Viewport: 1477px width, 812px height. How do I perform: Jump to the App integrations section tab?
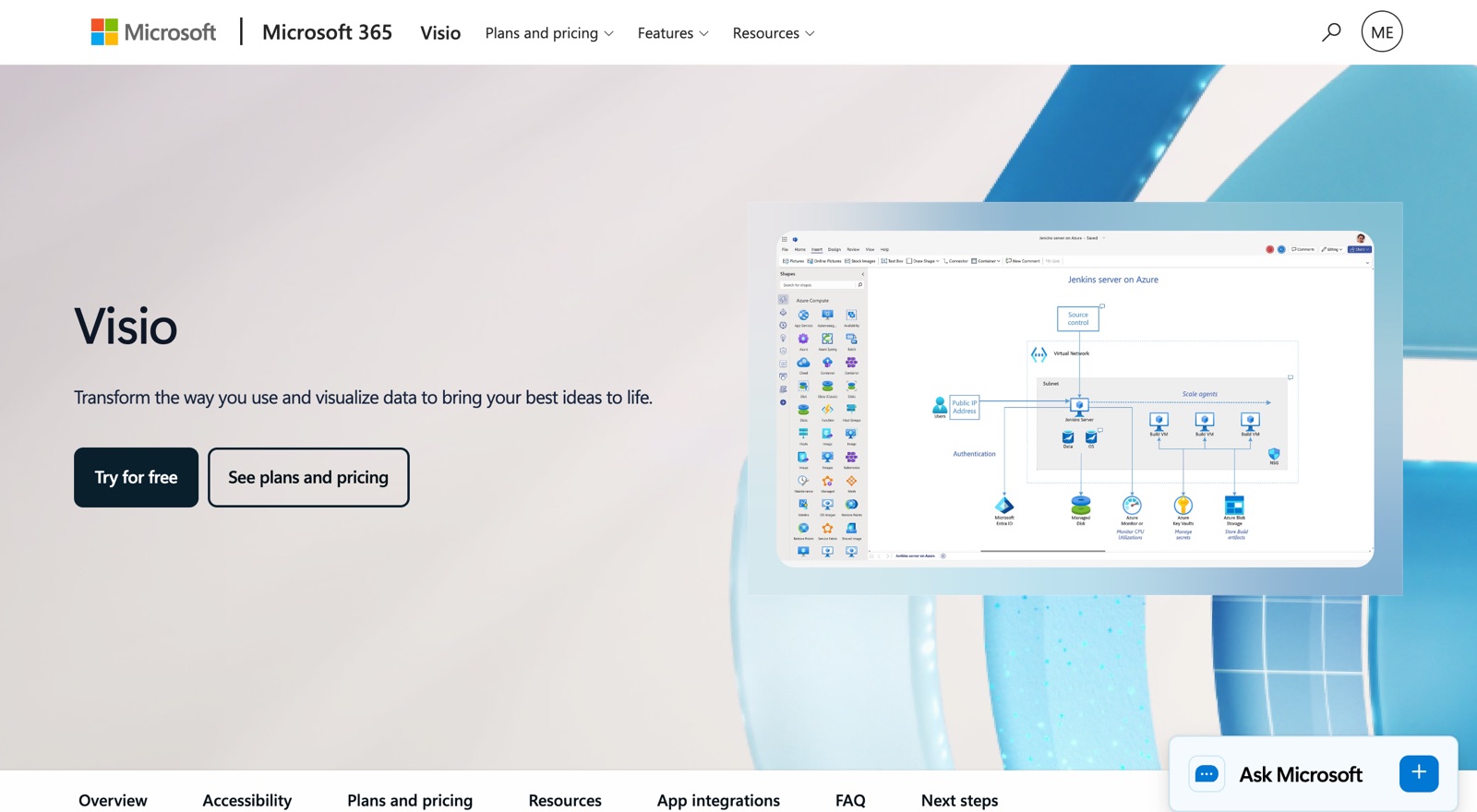coord(718,800)
